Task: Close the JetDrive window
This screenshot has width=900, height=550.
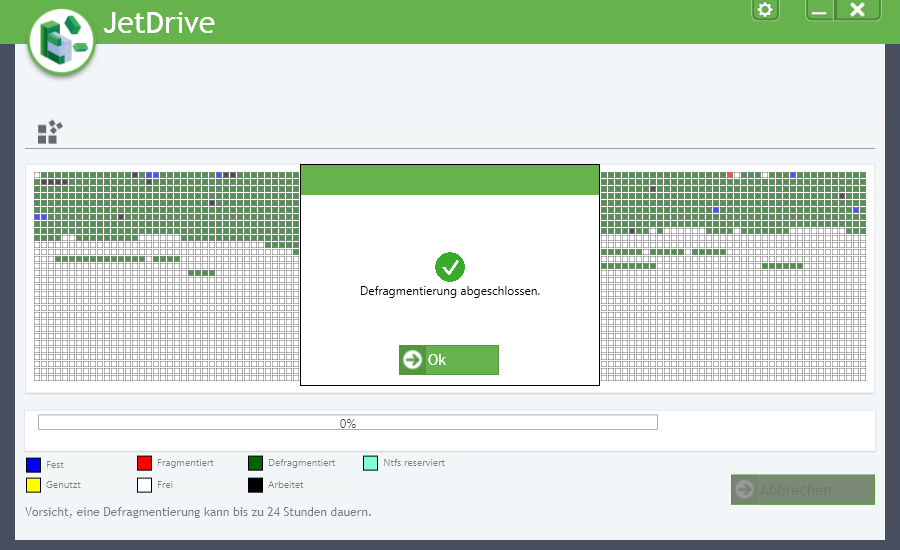Action: 857,10
